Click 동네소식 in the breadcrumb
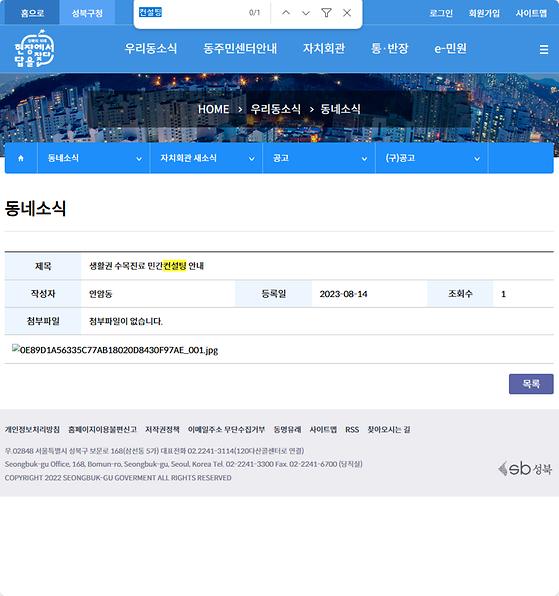The image size is (559, 596). point(340,109)
